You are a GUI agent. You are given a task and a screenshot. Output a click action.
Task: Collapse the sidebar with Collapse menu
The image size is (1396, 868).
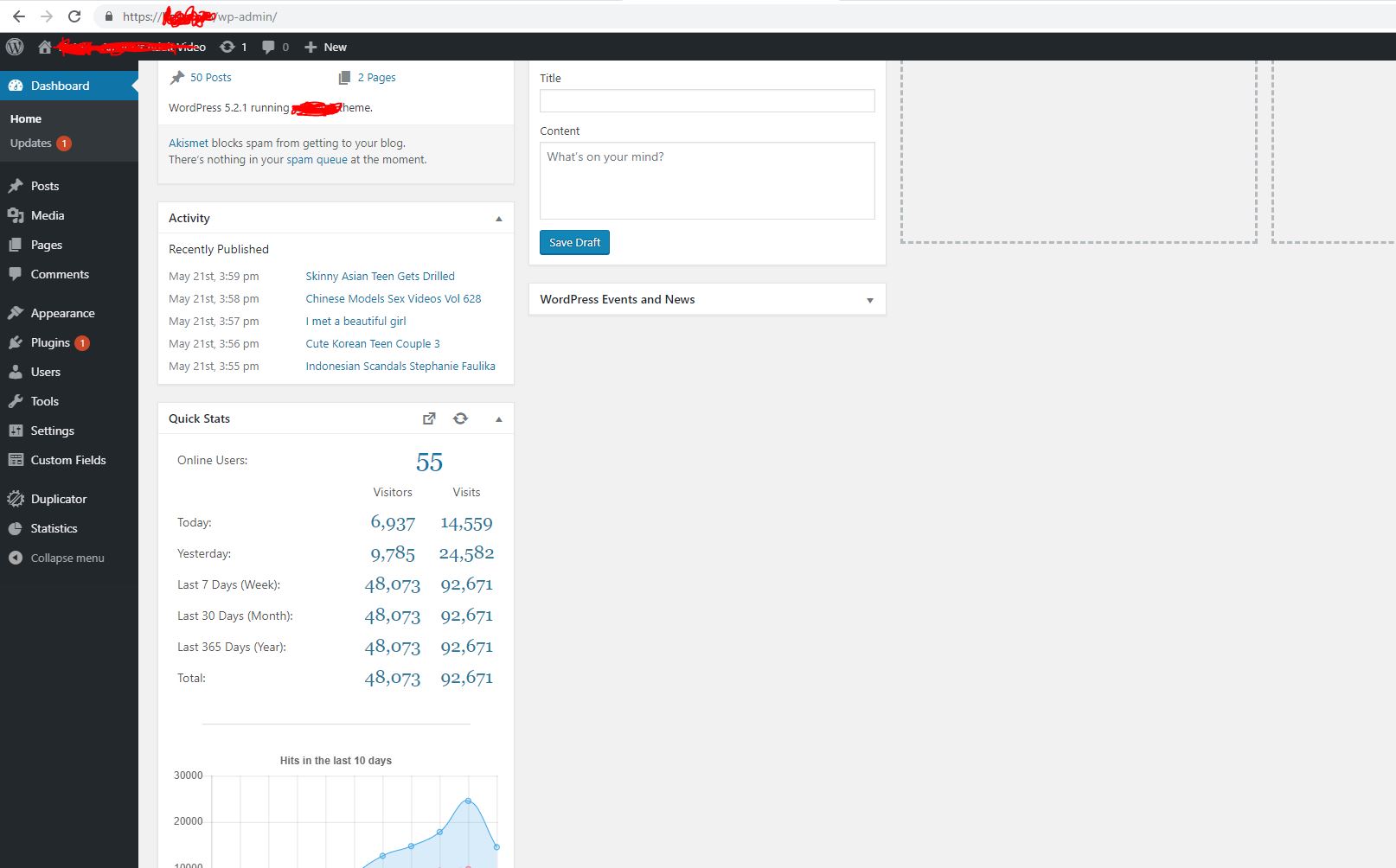(67, 558)
